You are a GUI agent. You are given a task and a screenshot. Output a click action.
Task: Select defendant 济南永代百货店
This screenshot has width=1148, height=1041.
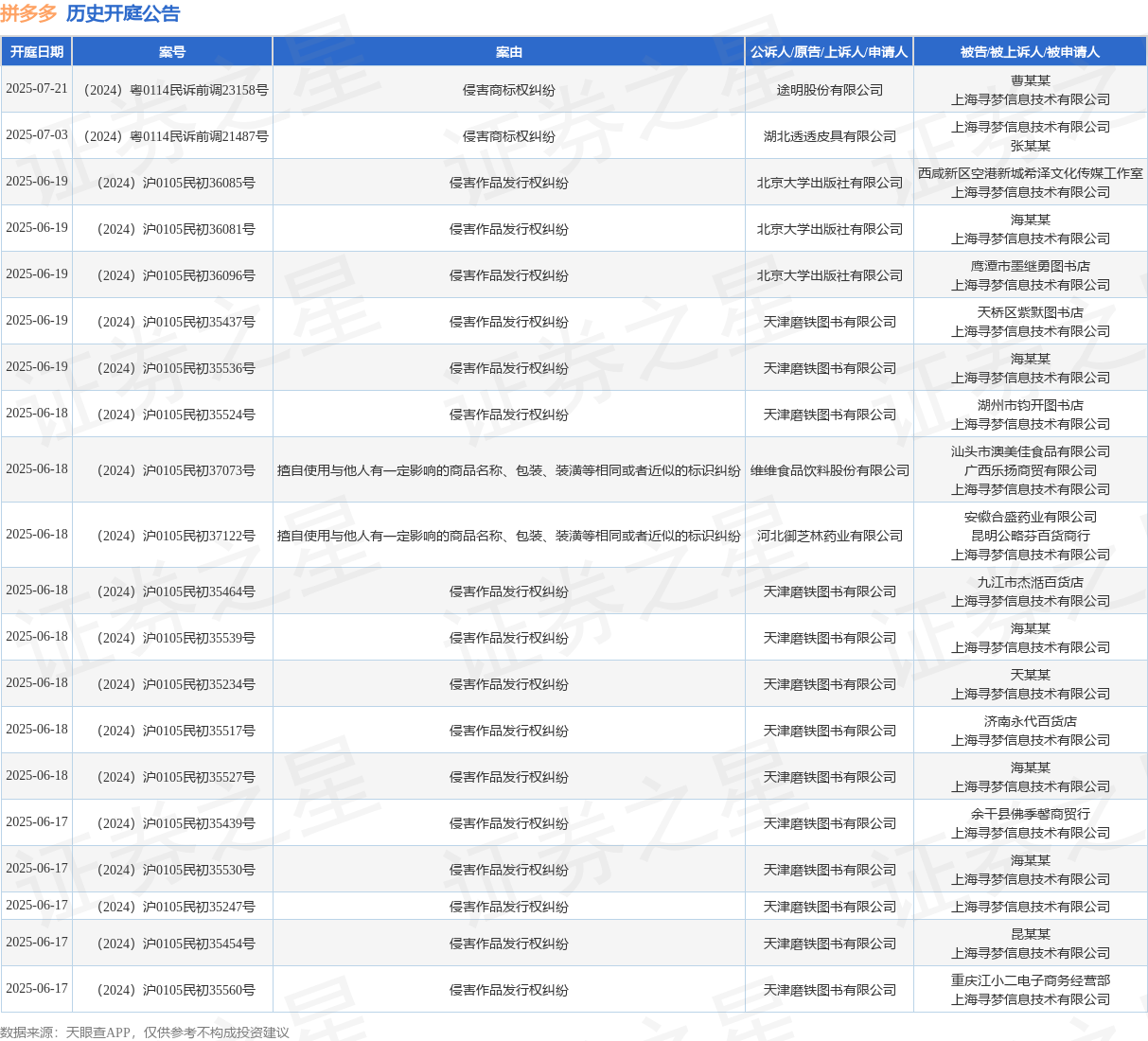[1031, 722]
